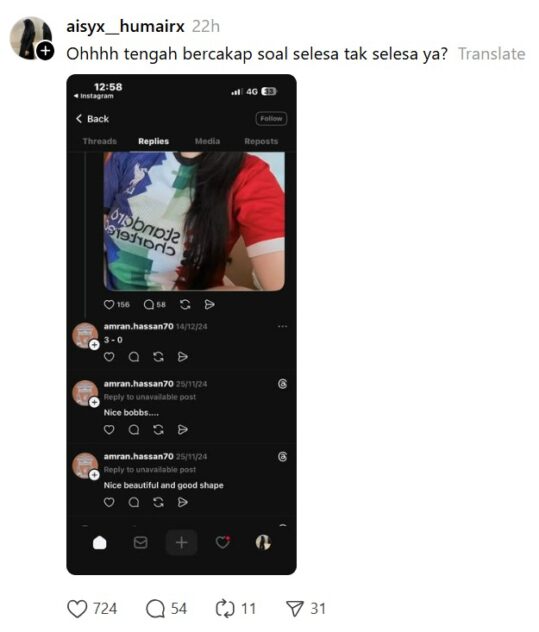The height and width of the screenshot is (632, 539).
Task: Follow aisyx__humairx via plus badge on avatar
Action: pos(46,51)
